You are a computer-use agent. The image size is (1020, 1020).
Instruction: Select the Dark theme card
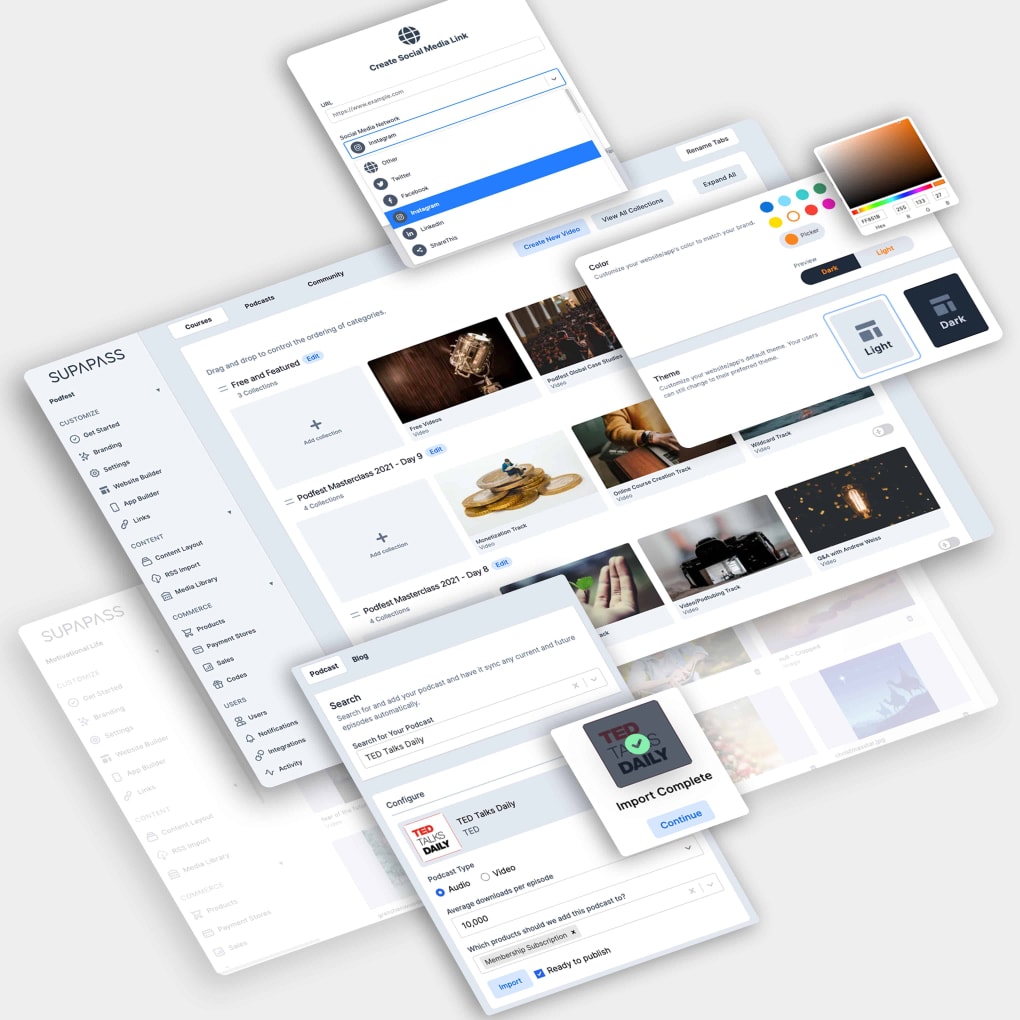pyautogui.click(x=946, y=310)
